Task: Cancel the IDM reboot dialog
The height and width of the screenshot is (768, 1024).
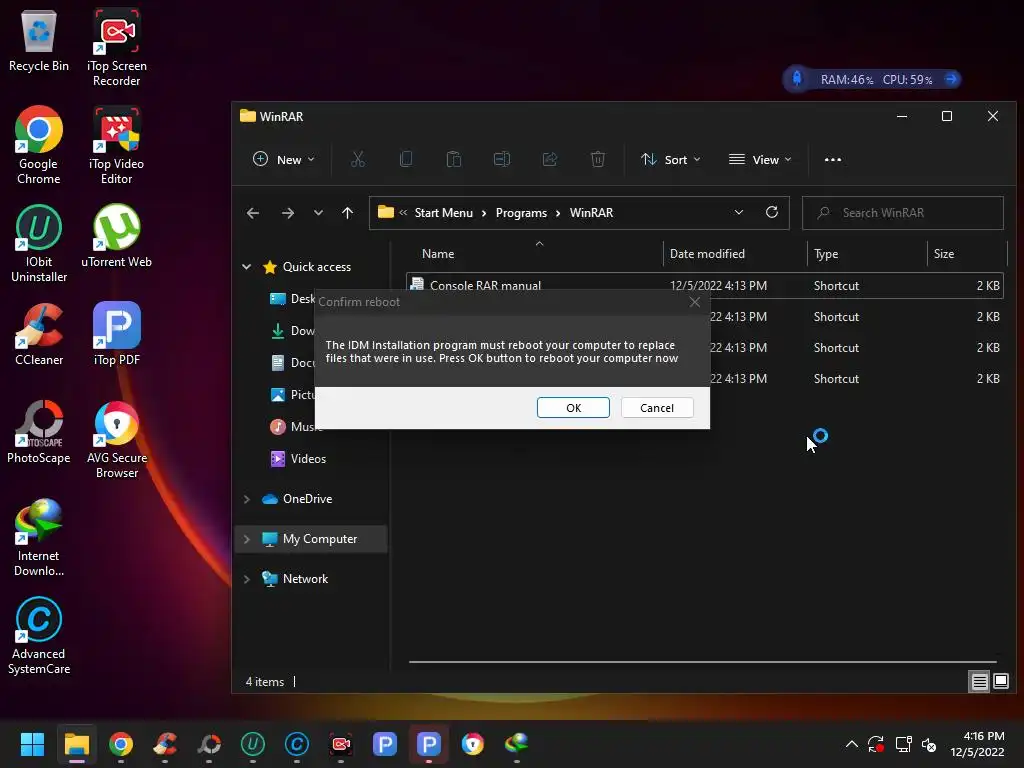Action: pyautogui.click(x=656, y=408)
